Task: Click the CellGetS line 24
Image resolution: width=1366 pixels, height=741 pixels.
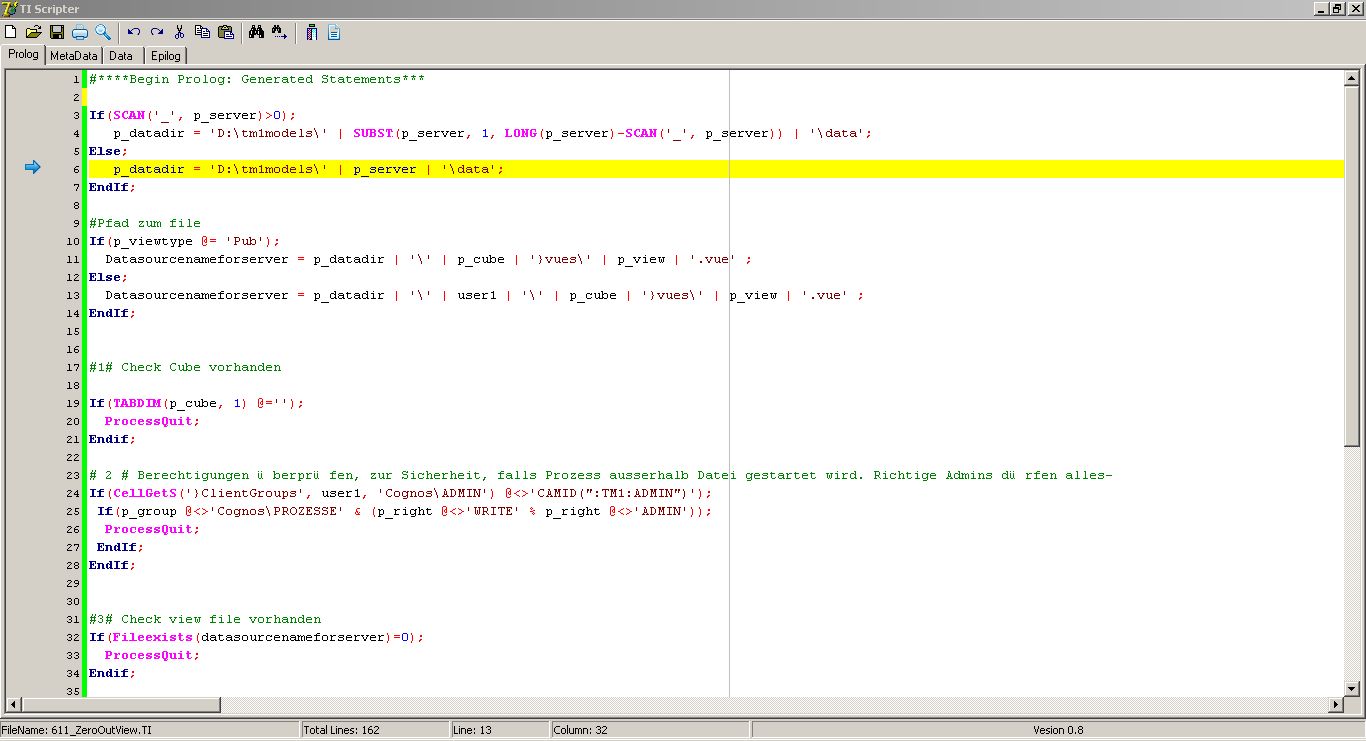Action: click(x=401, y=493)
